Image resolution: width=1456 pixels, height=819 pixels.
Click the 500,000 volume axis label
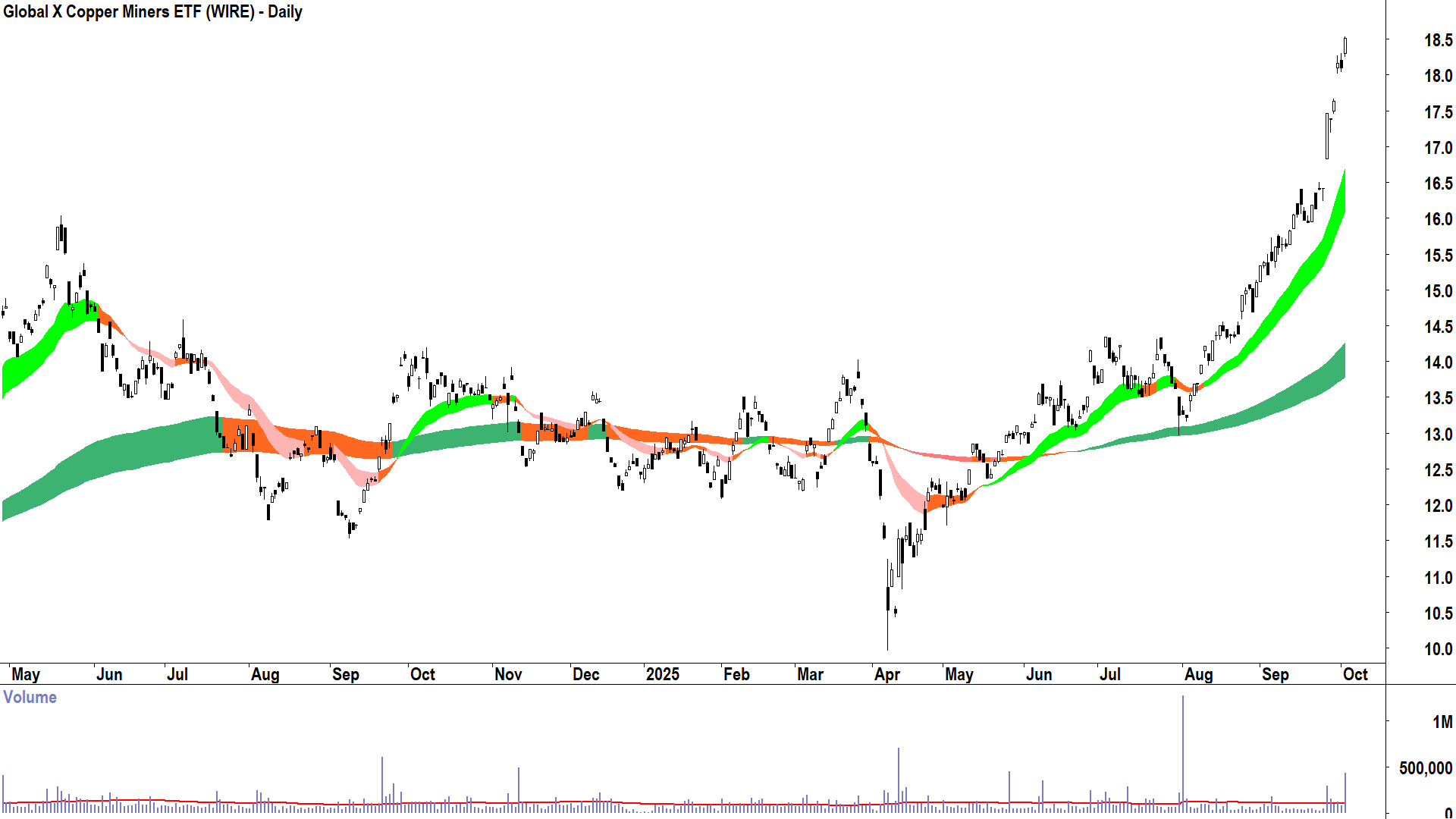click(1425, 768)
